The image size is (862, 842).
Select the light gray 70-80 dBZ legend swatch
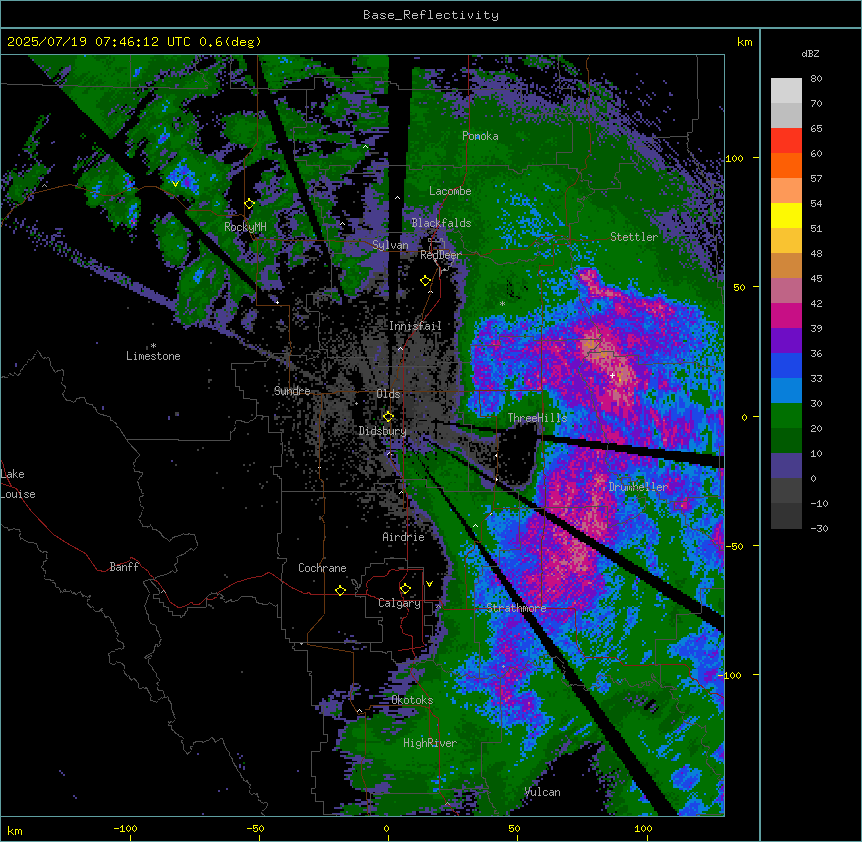(x=786, y=91)
